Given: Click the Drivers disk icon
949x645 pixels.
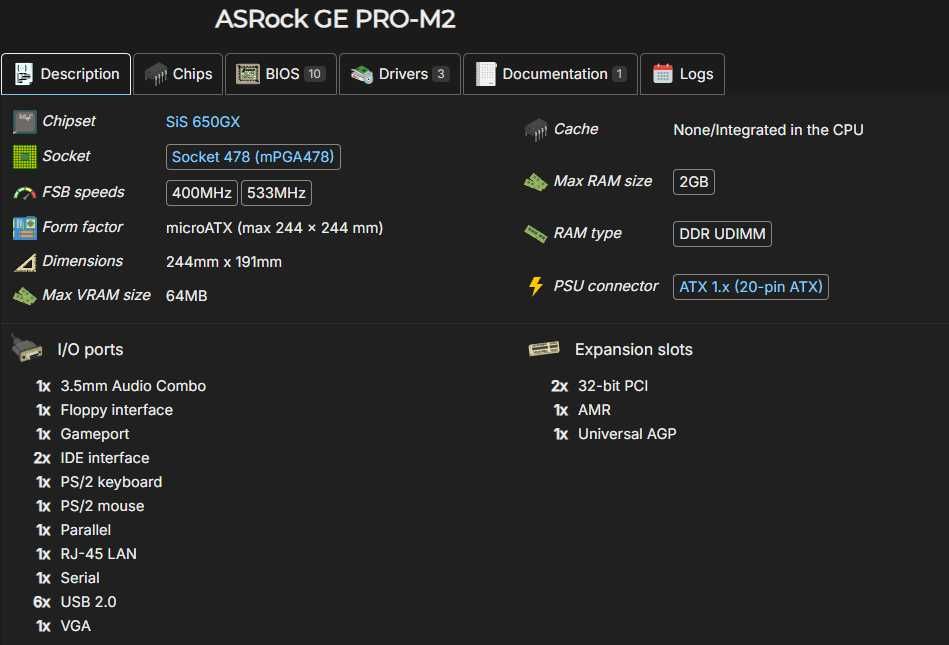Looking at the screenshot, I should coord(362,74).
